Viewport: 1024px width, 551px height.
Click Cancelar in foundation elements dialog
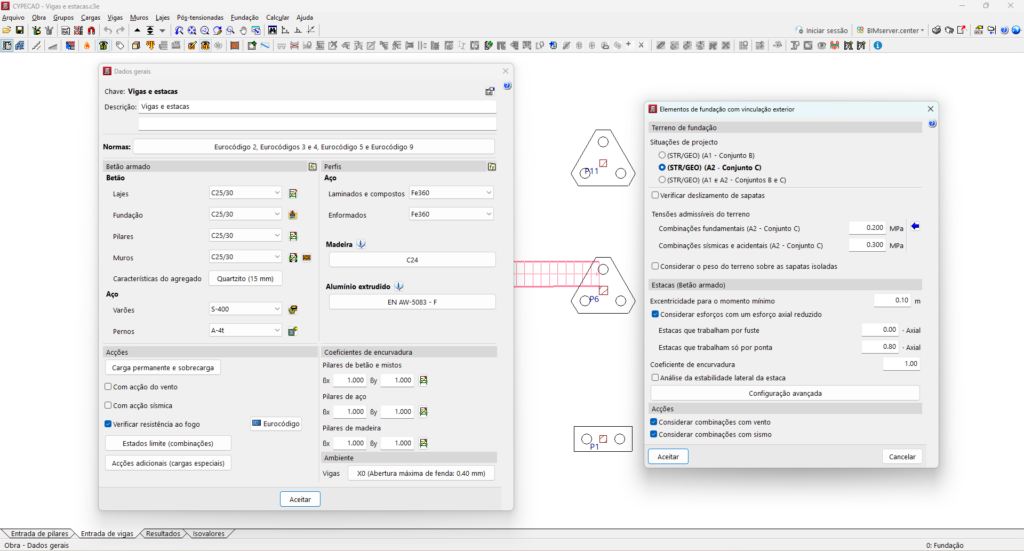(x=902, y=456)
